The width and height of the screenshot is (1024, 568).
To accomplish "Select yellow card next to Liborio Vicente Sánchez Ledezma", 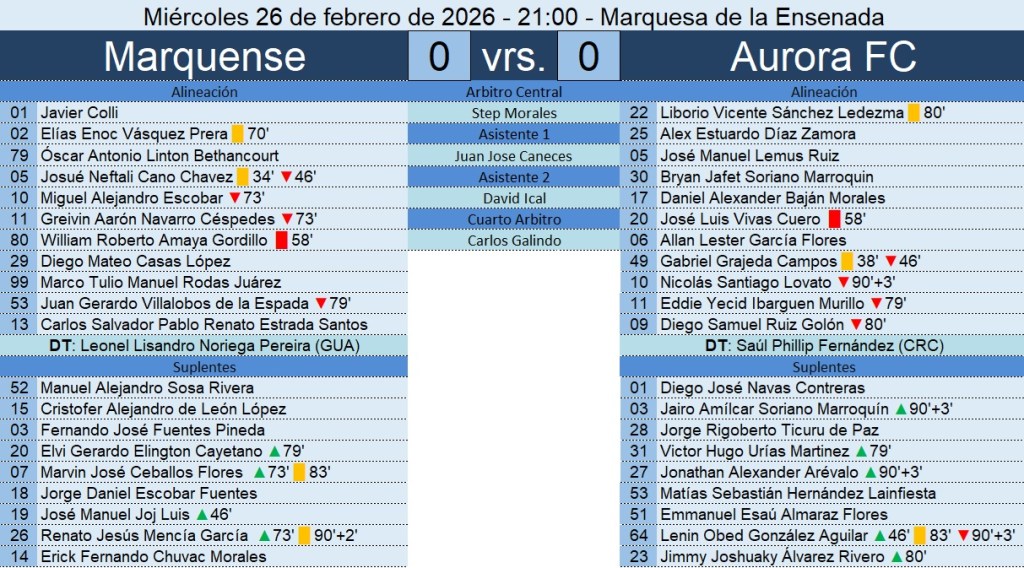I will tap(913, 113).
